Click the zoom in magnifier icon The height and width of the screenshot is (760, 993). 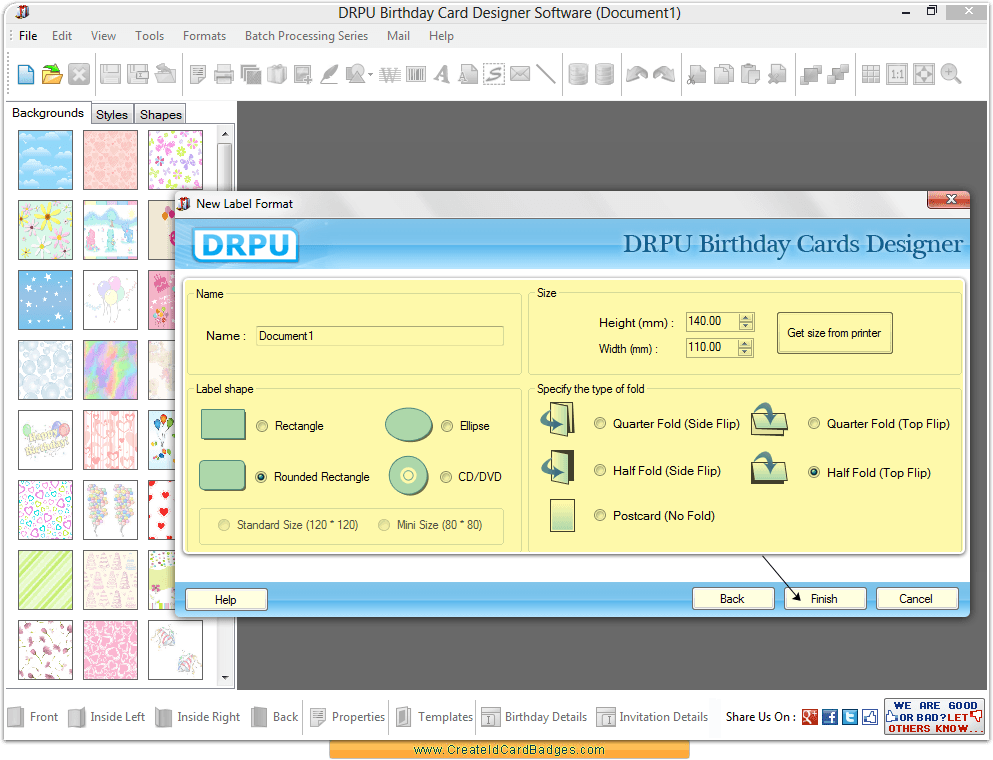951,74
